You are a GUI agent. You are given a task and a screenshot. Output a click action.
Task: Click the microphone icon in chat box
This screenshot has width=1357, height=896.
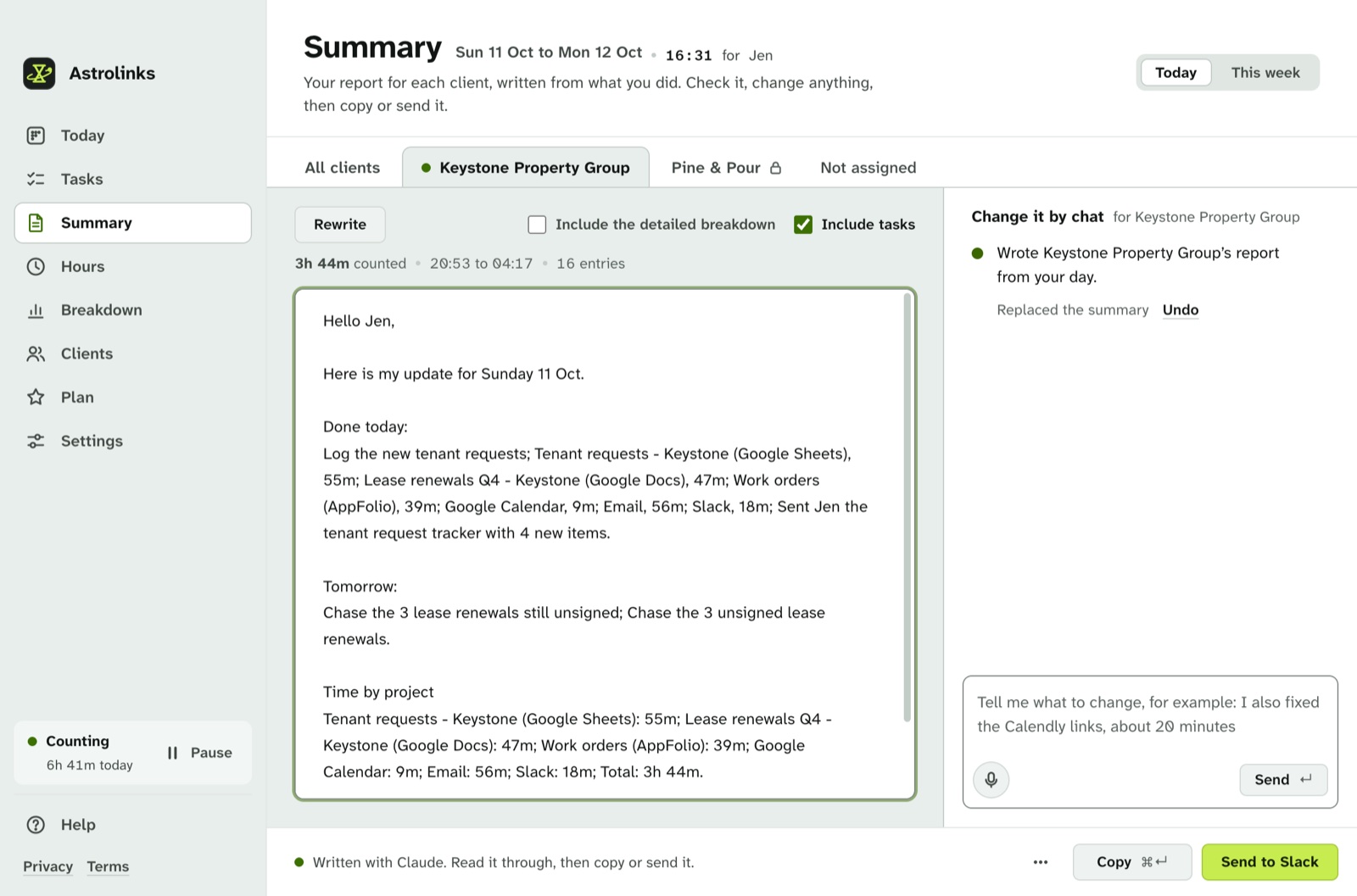(991, 780)
